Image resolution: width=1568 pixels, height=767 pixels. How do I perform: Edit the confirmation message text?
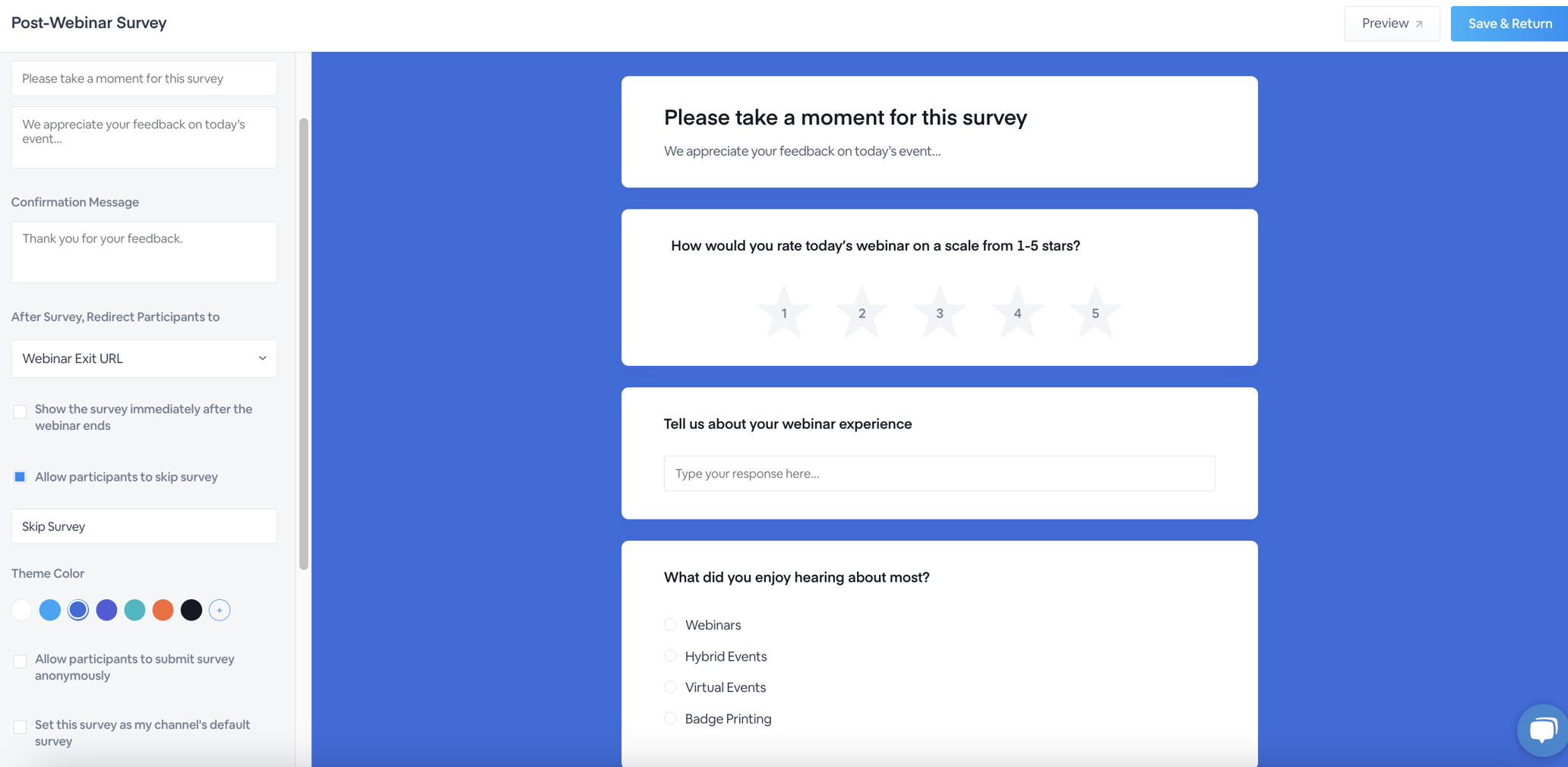tap(143, 251)
